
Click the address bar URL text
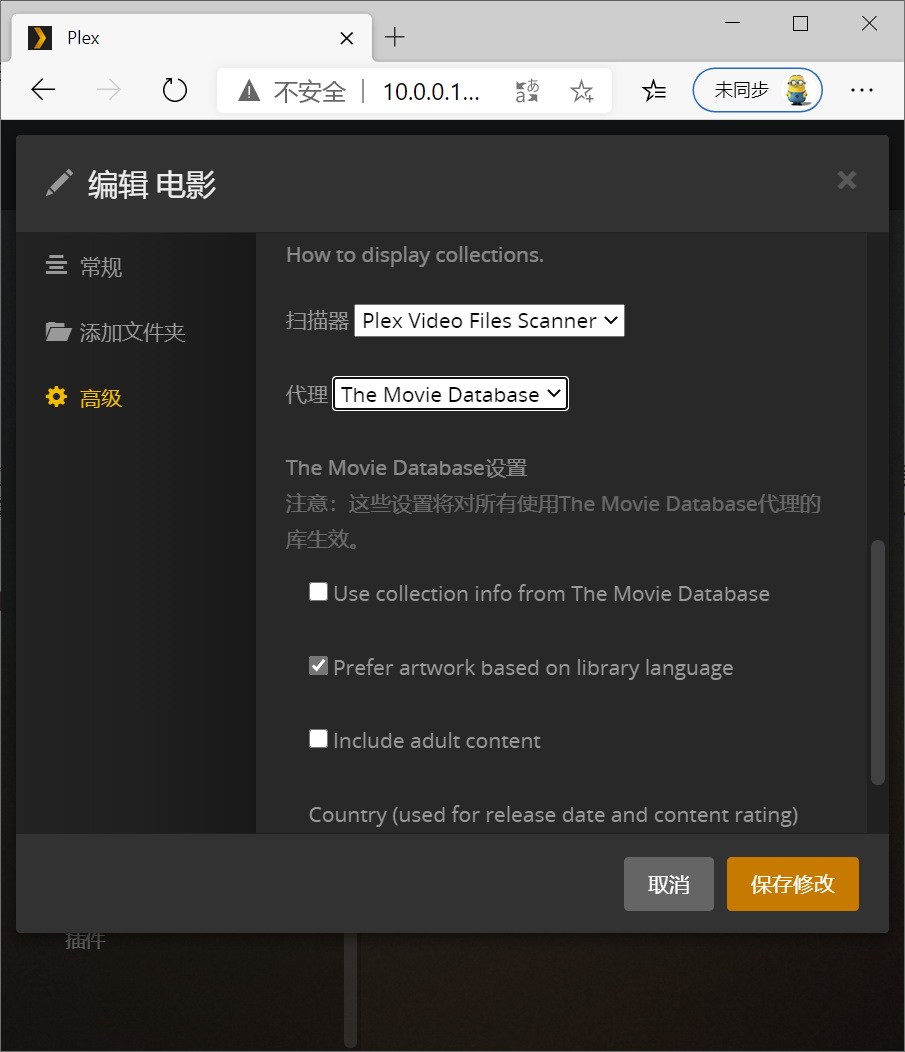(x=431, y=91)
